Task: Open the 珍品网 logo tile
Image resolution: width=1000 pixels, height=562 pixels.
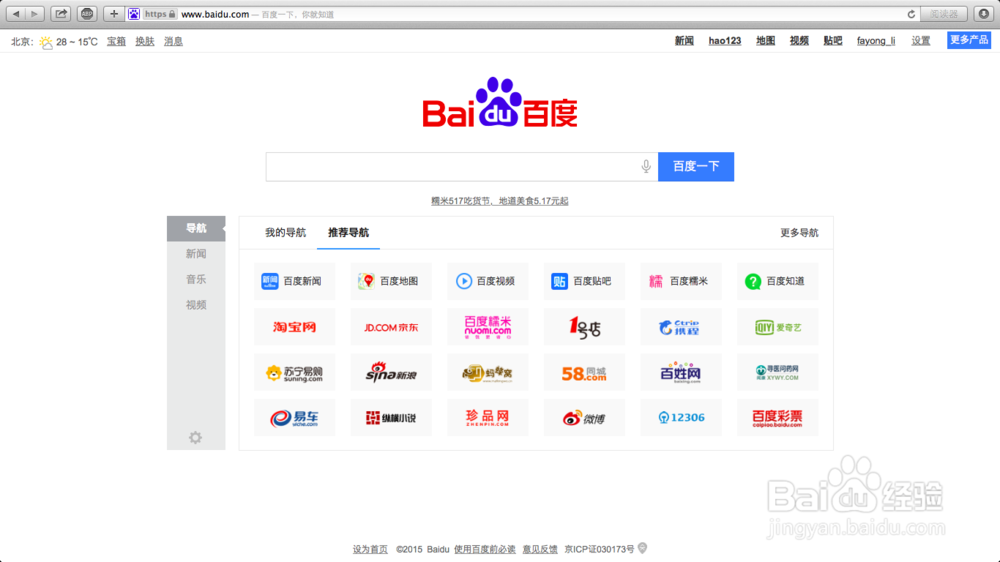Action: (487, 418)
